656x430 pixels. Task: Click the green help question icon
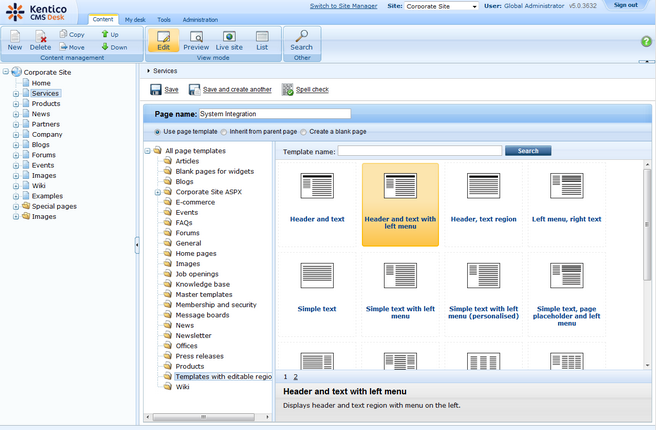point(646,41)
